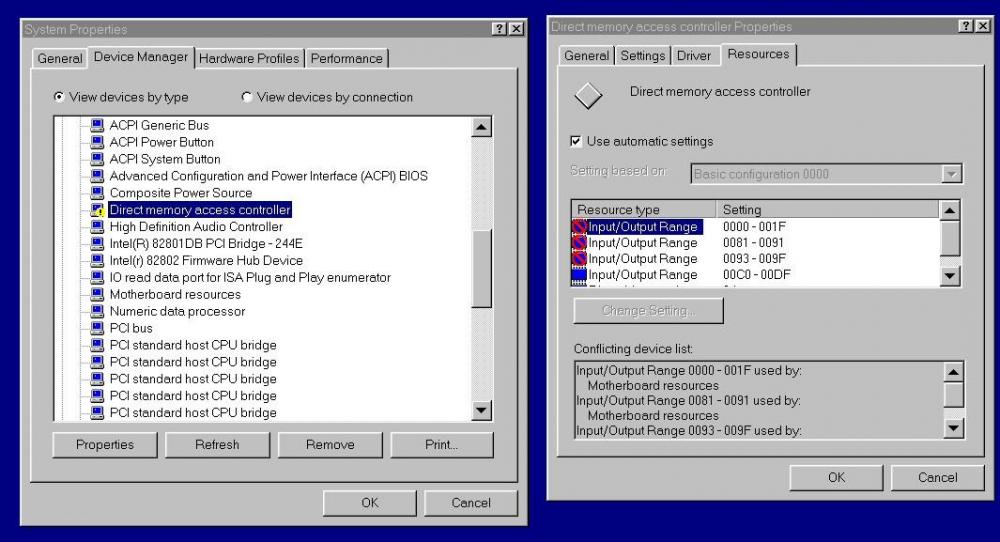Open the Setting based on dropdown
This screenshot has width=1000, height=542.
tap(951, 174)
